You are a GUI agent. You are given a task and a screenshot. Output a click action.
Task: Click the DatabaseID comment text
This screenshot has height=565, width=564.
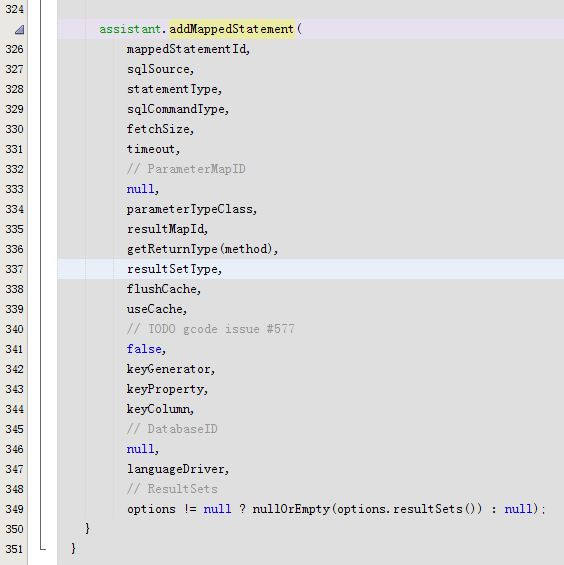click(172, 429)
